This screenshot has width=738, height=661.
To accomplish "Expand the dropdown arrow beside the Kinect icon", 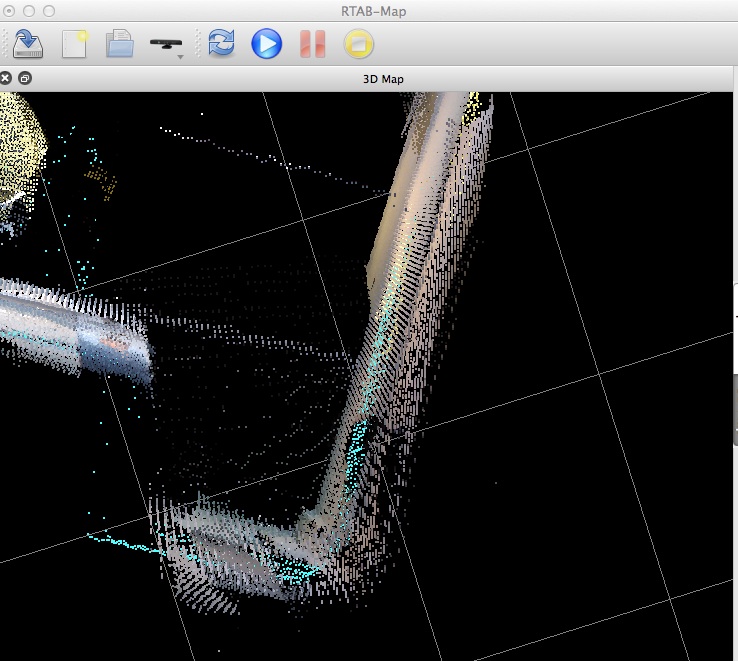I will (180, 57).
